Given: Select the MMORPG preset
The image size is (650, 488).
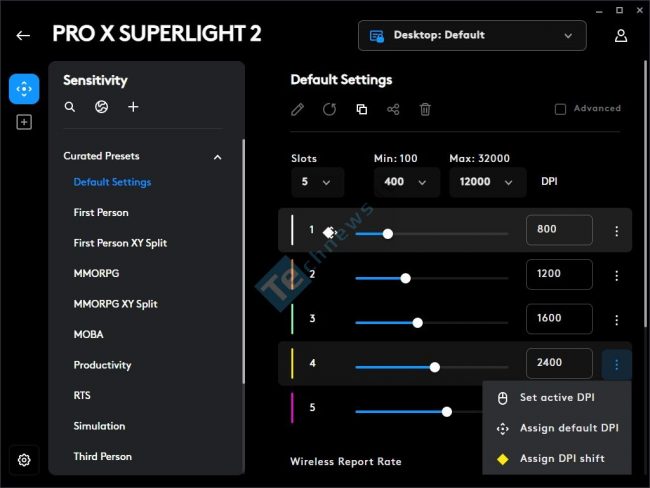Looking at the screenshot, I should click(96, 274).
